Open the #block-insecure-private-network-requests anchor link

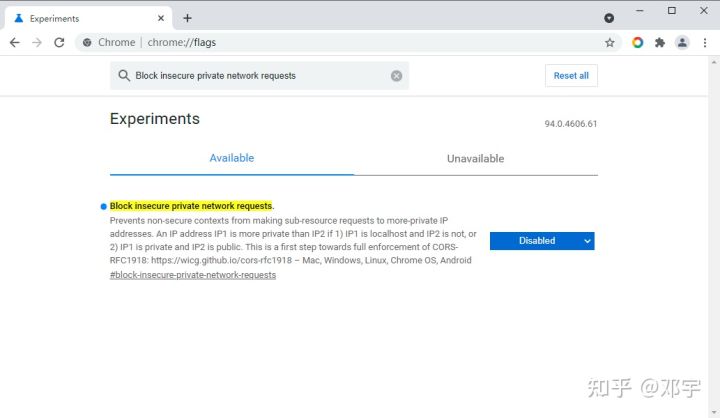click(193, 275)
